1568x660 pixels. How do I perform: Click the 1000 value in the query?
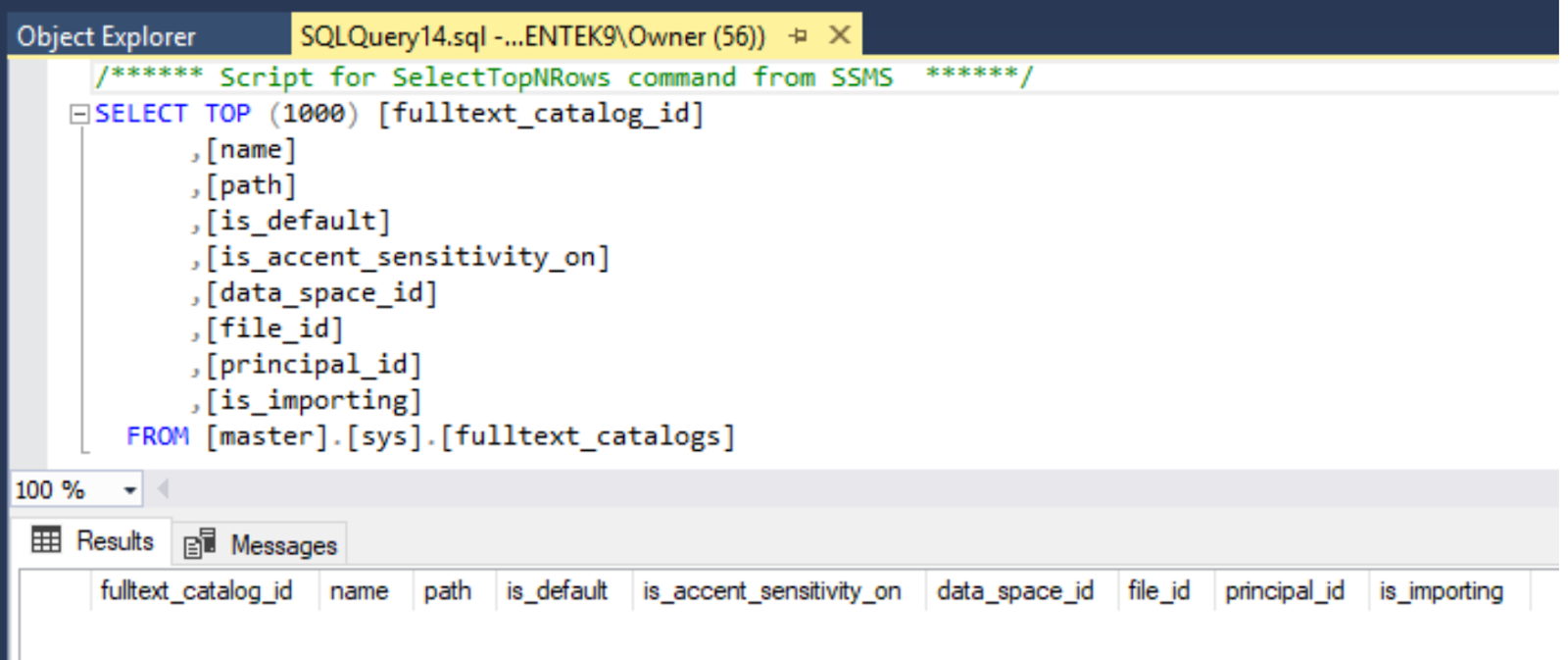point(314,114)
